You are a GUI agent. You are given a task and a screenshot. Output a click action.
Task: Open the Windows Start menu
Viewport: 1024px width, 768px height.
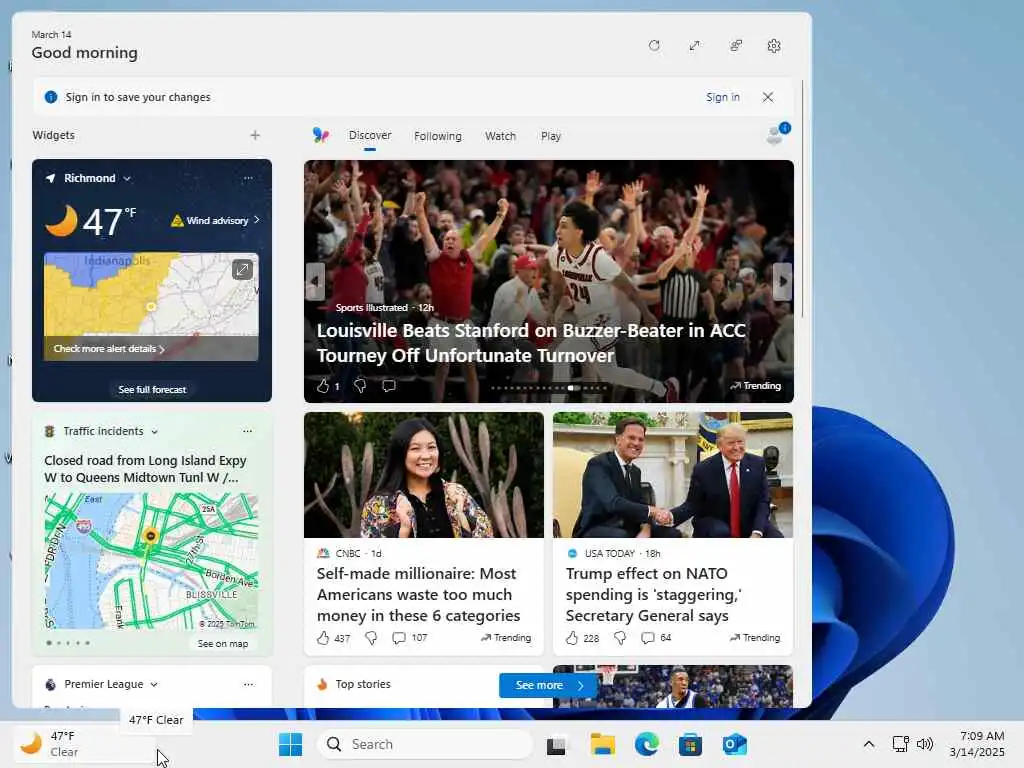[x=290, y=744]
